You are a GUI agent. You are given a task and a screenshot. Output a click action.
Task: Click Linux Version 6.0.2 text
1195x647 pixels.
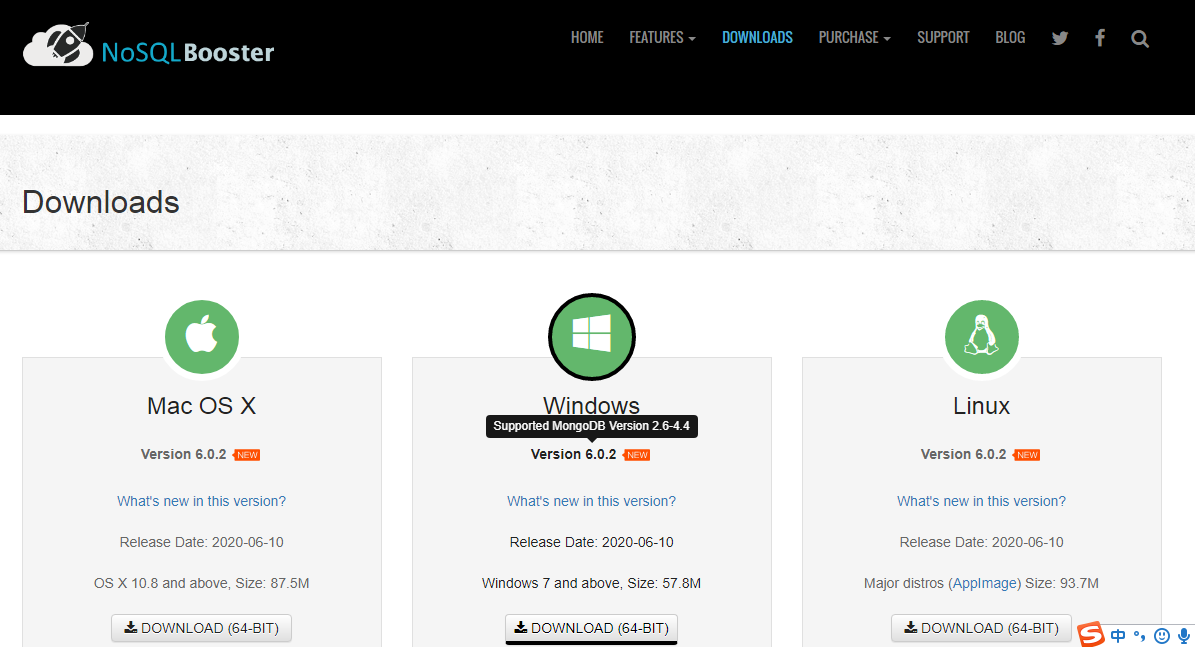tap(964, 454)
